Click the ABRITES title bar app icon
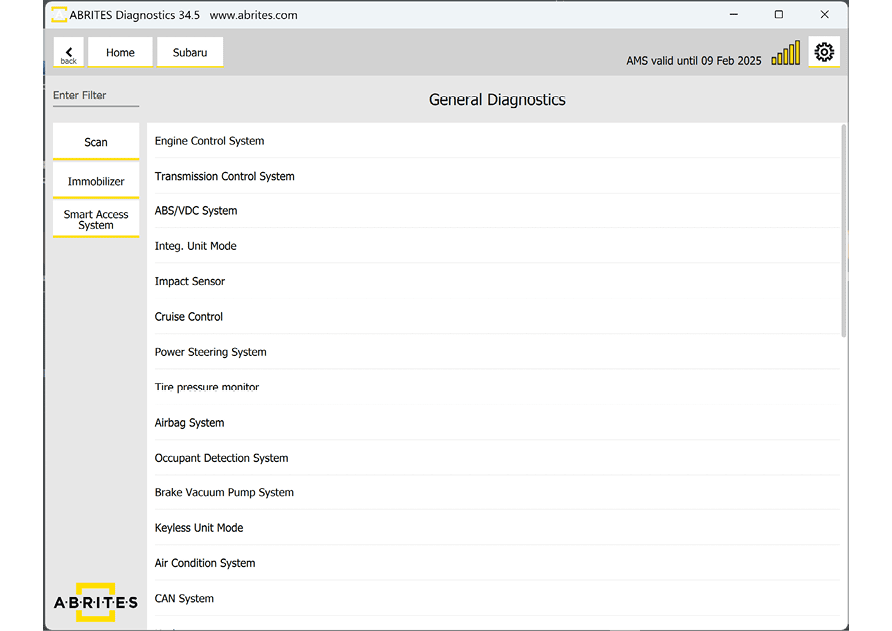 coord(59,15)
